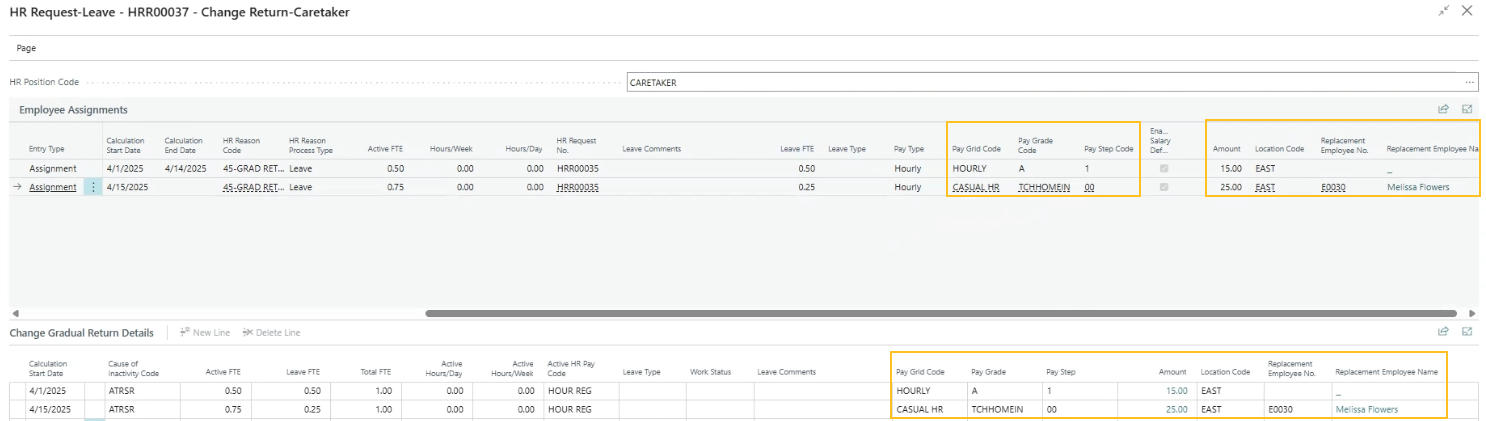Open the CASUAL HR Pay Grid Code lookup in Employee Assignments

point(976,187)
